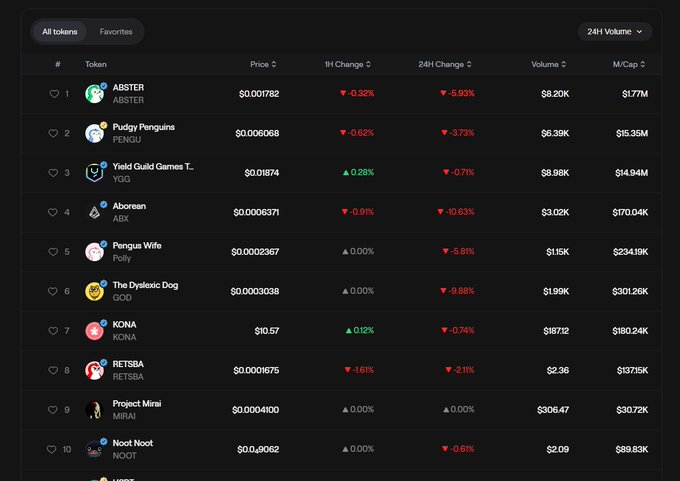
Task: Click verified badge on Yield Guild Games logo
Action: coord(104,165)
